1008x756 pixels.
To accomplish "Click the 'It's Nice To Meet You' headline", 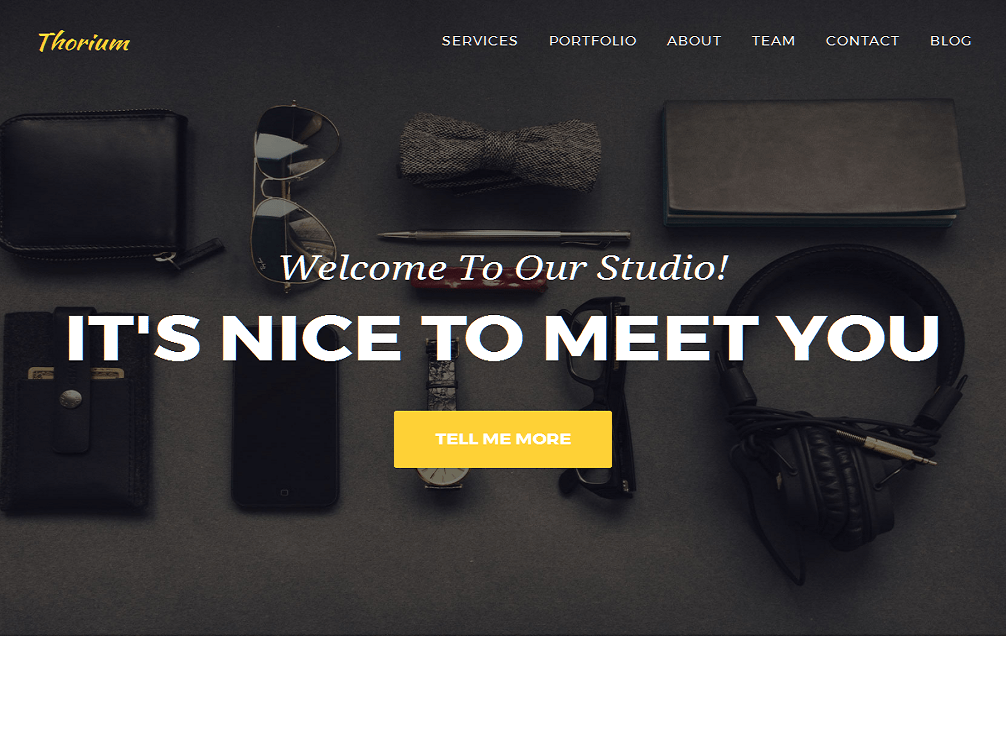I will (x=503, y=338).
